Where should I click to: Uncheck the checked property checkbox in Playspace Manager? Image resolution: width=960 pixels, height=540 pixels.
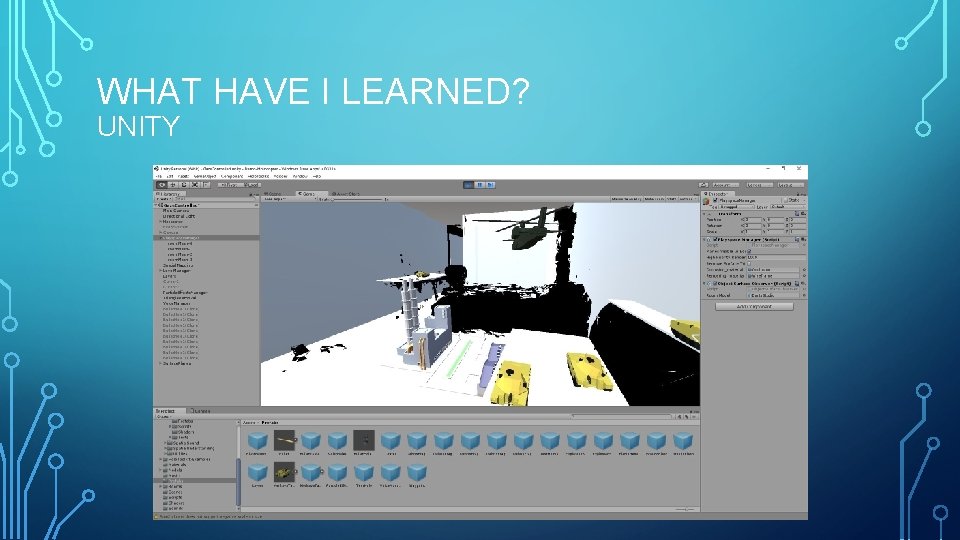(749, 251)
